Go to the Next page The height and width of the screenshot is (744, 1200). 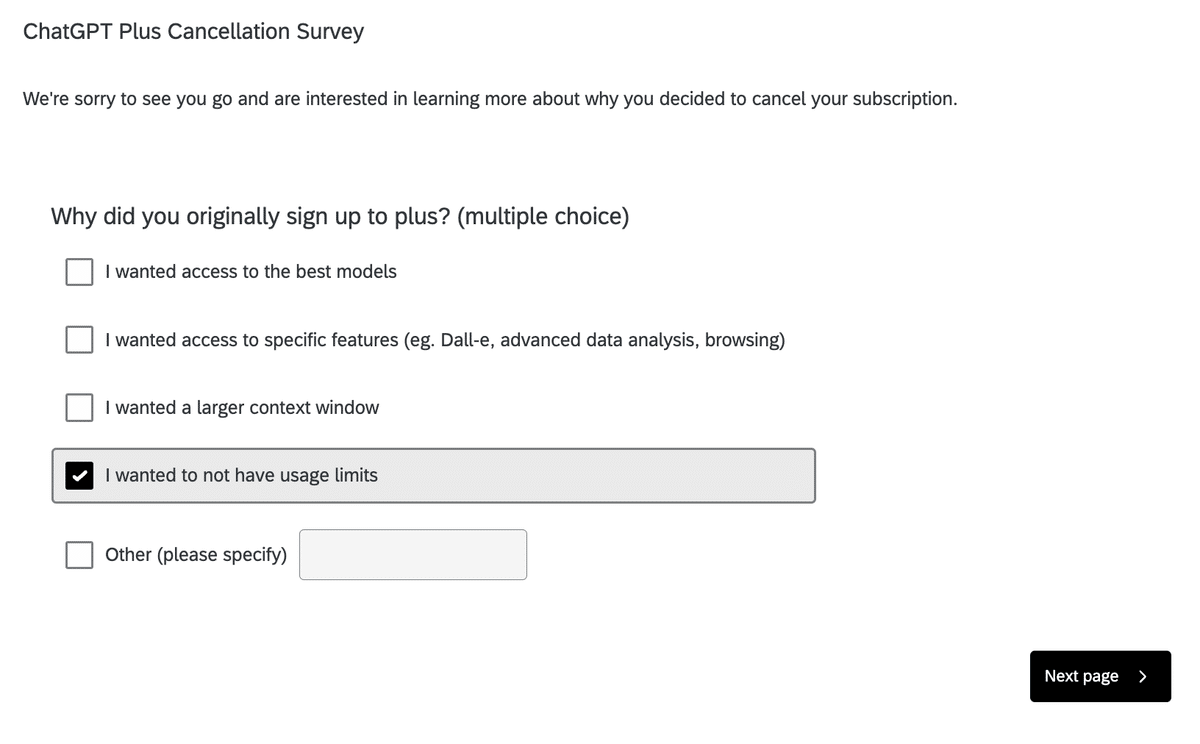point(1100,676)
